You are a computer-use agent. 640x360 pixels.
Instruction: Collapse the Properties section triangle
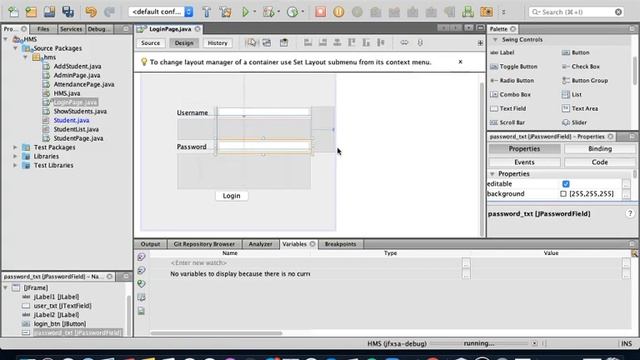click(x=492, y=174)
